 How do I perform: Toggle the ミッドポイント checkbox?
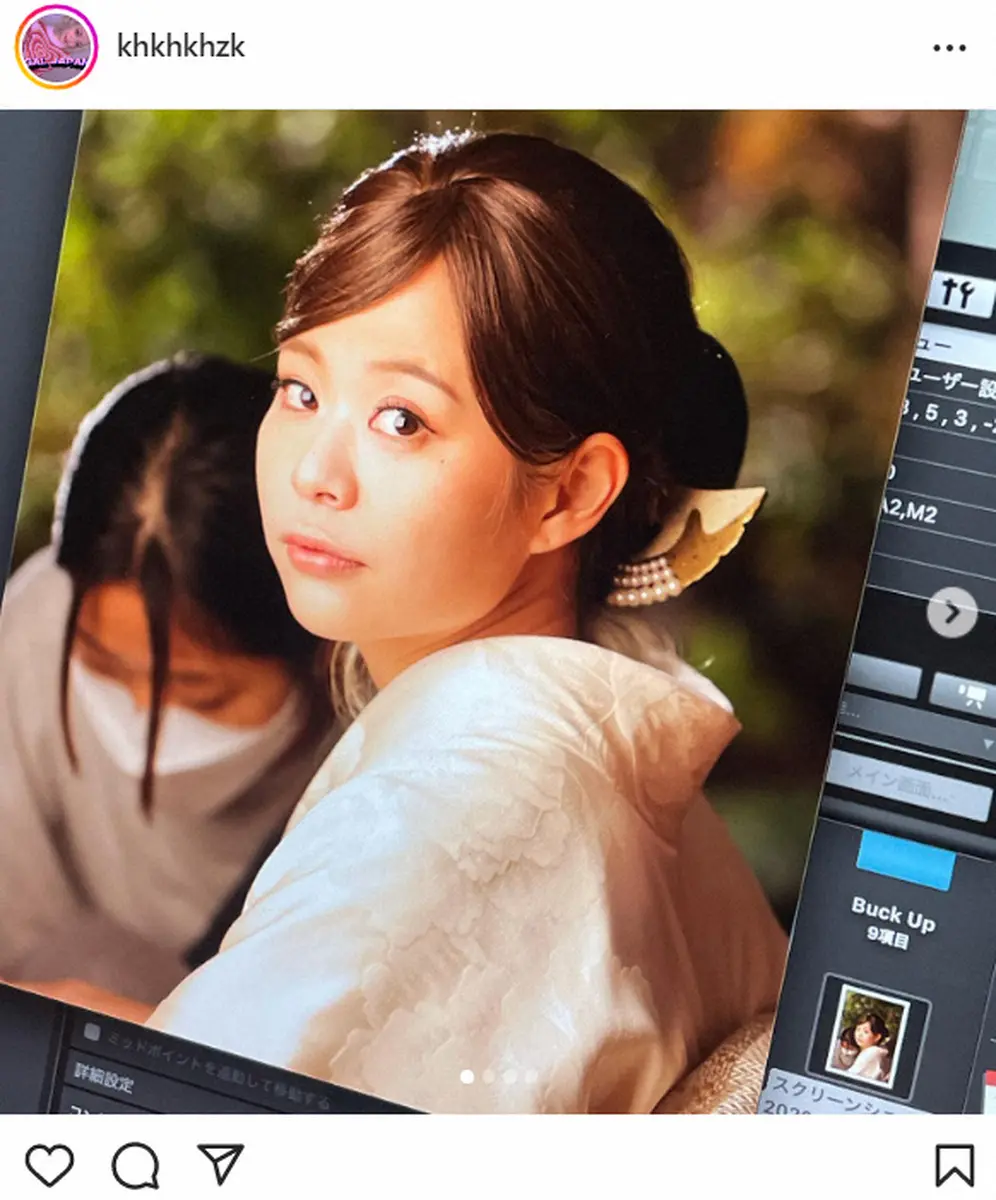point(92,1031)
